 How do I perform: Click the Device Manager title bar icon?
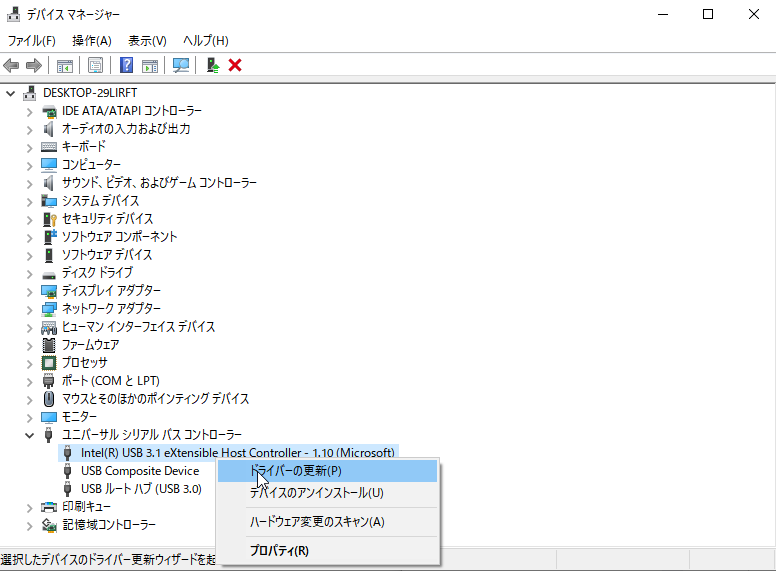tap(13, 14)
